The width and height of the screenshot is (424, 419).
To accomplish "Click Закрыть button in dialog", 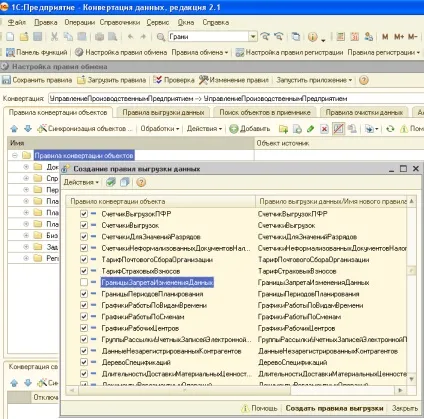I will point(405,408).
